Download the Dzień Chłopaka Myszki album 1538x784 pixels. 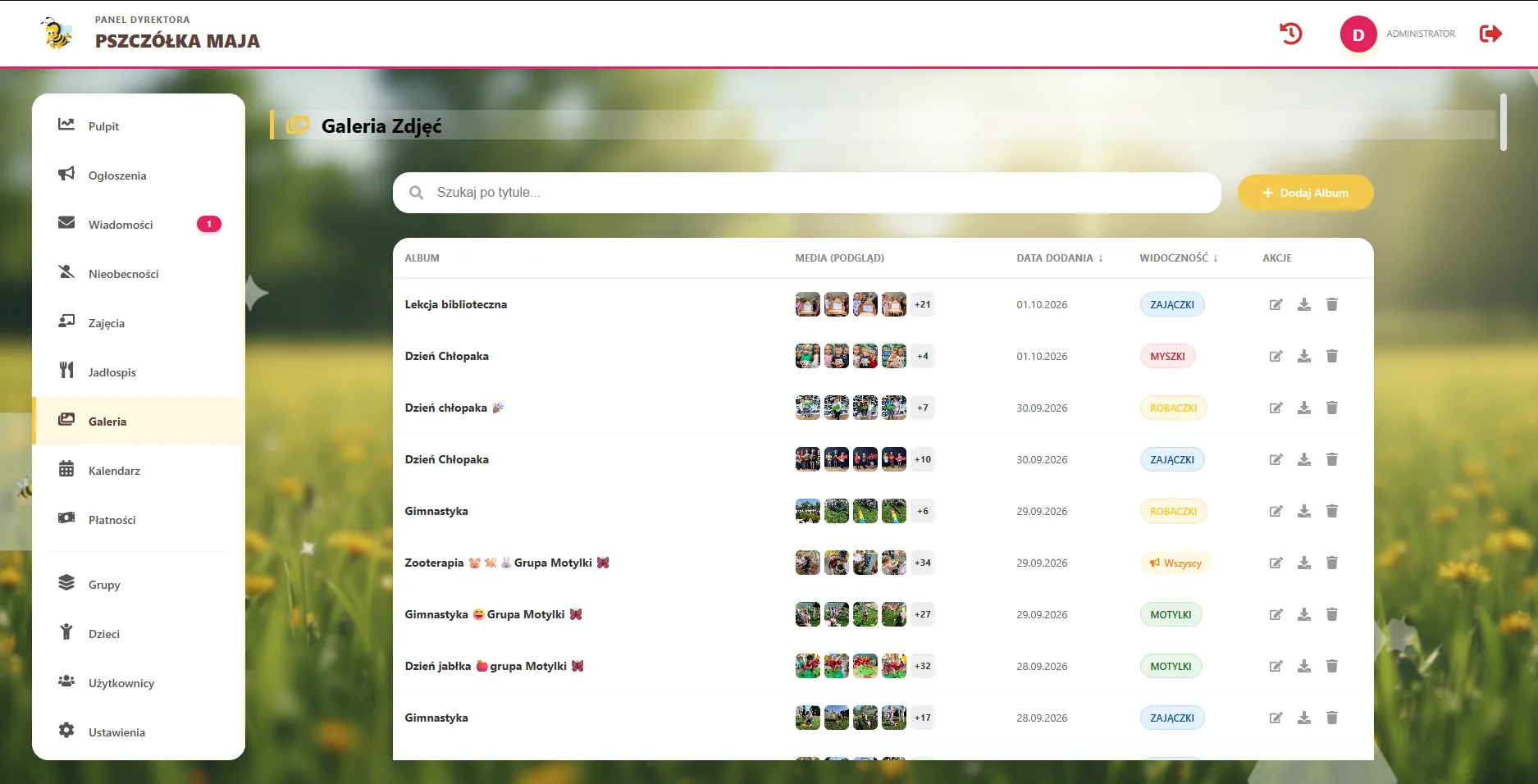coord(1304,357)
